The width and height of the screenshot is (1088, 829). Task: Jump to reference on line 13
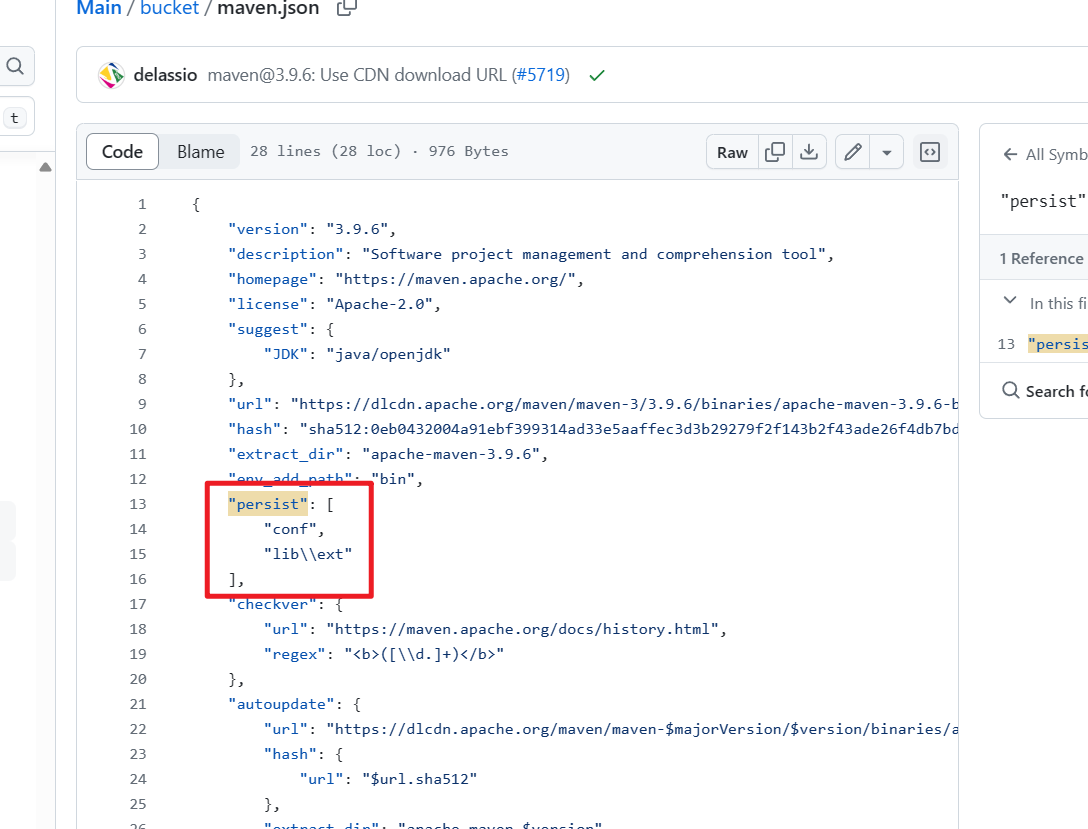1041,344
